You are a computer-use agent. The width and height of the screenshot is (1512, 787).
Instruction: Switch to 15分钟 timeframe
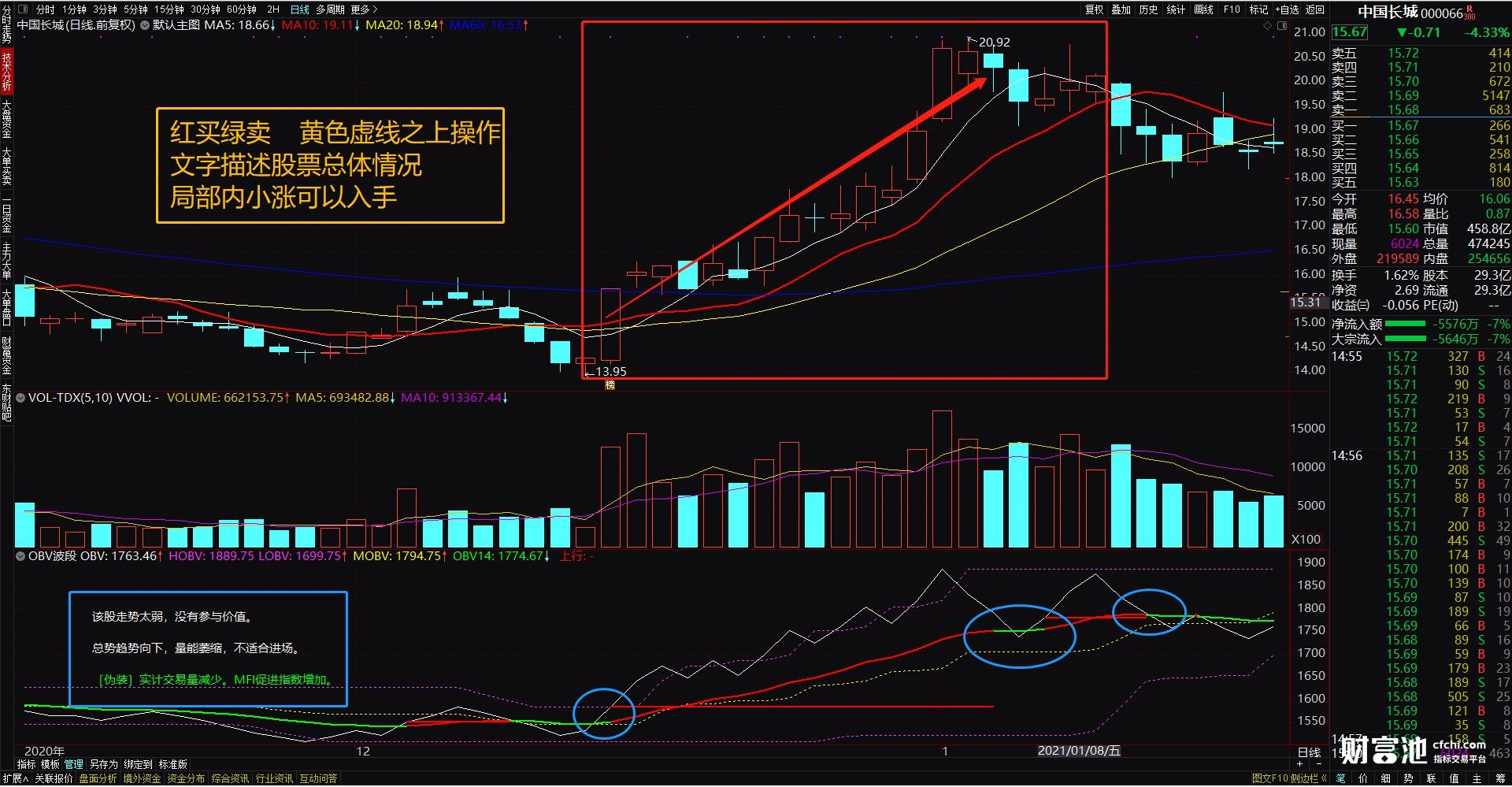tap(169, 9)
